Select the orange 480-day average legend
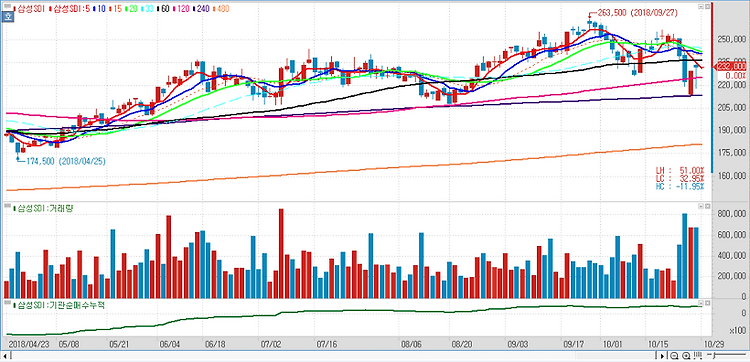Viewport: 750px width, 362px height. click(221, 9)
